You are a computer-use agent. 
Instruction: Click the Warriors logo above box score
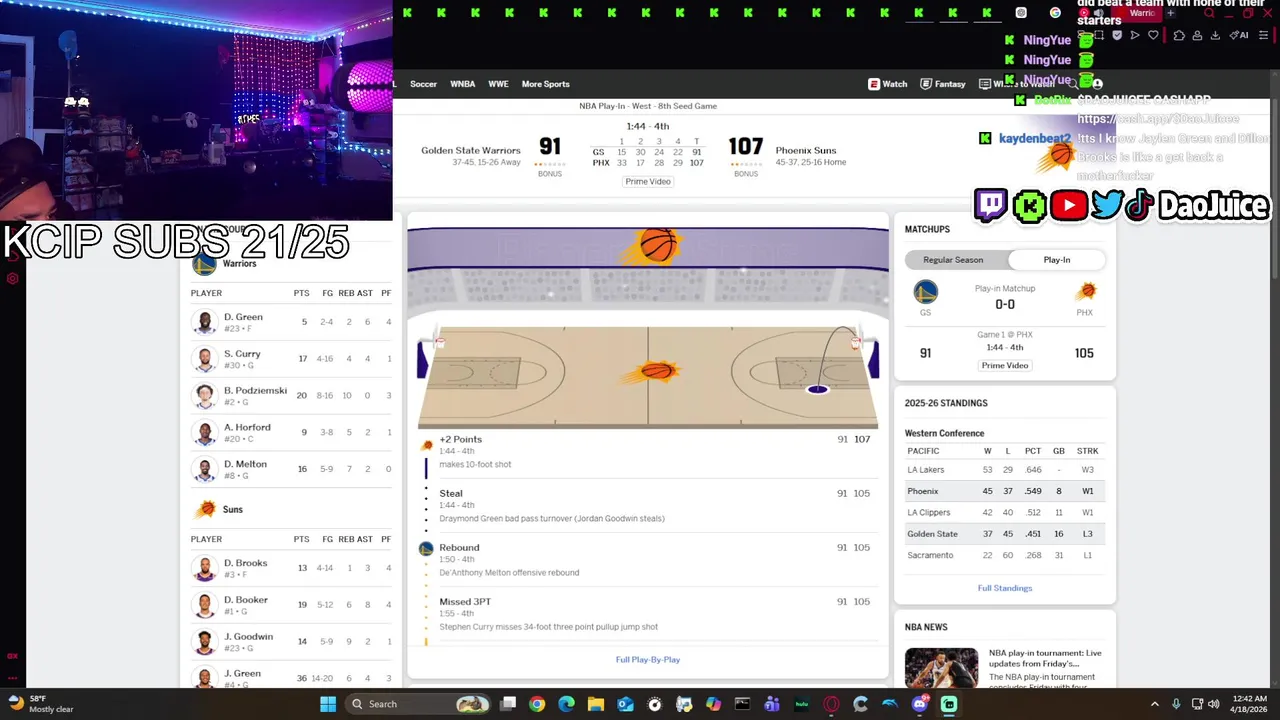204,264
